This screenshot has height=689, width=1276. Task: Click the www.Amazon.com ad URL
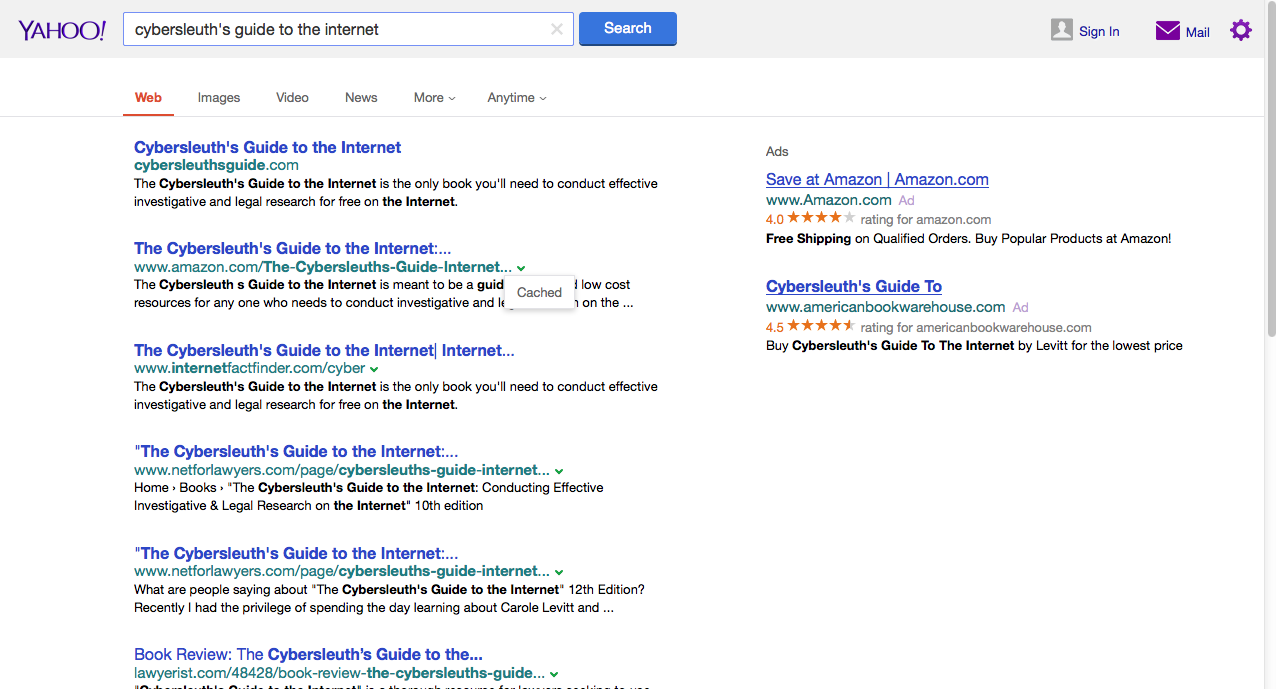click(828, 200)
